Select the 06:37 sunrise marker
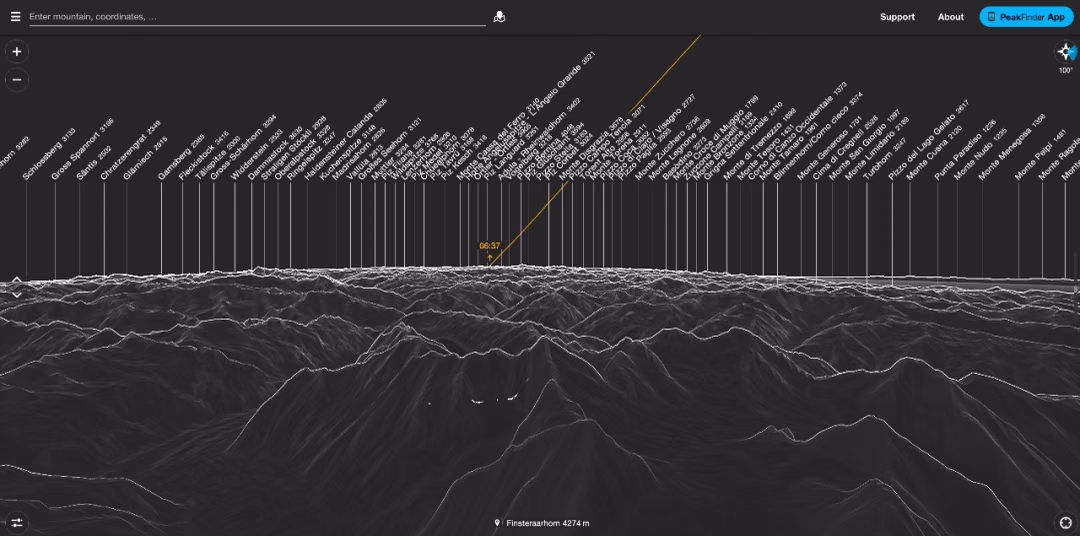The width and height of the screenshot is (1080, 536). point(490,251)
